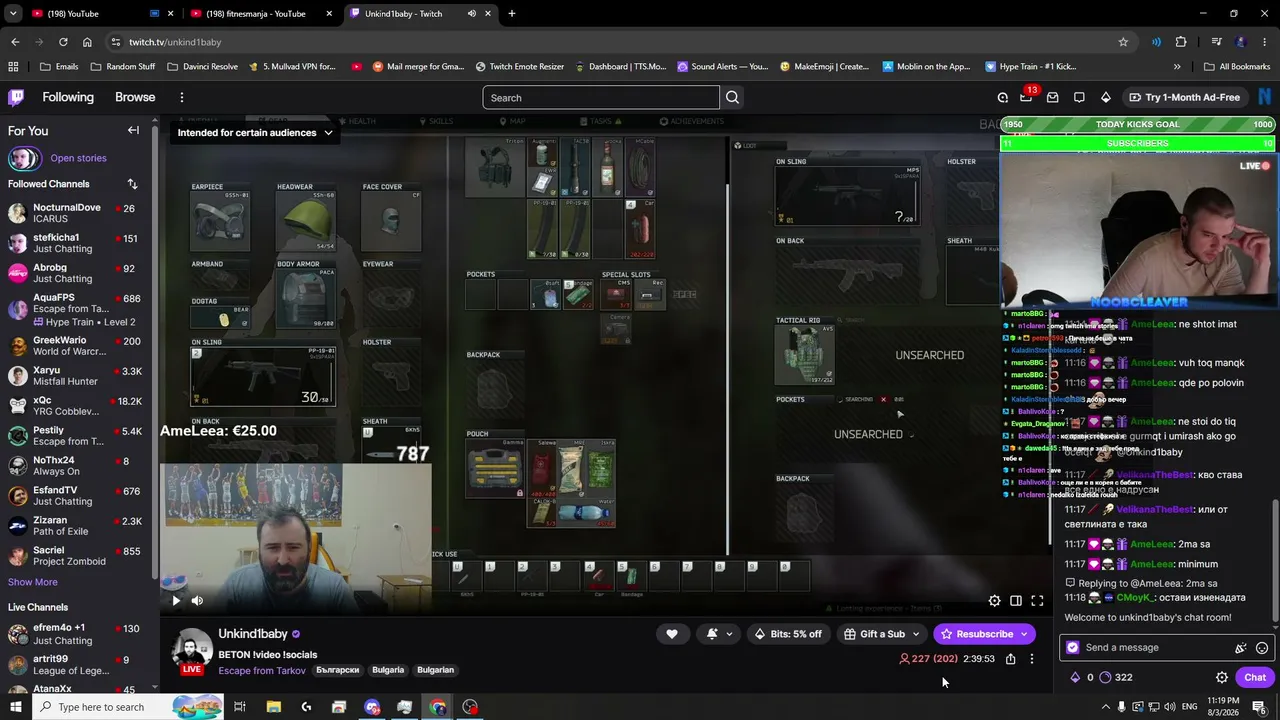Expand Intended for certain audiences dropdown

pos(255,133)
